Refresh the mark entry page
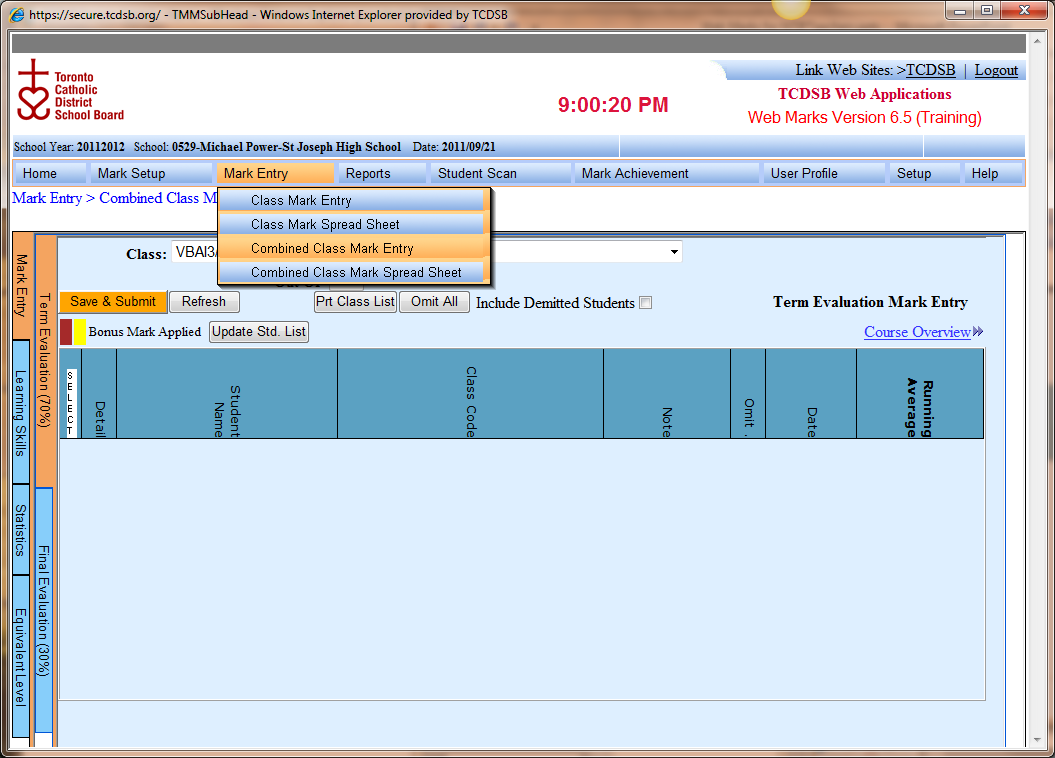The width and height of the screenshot is (1055, 758). (x=204, y=301)
